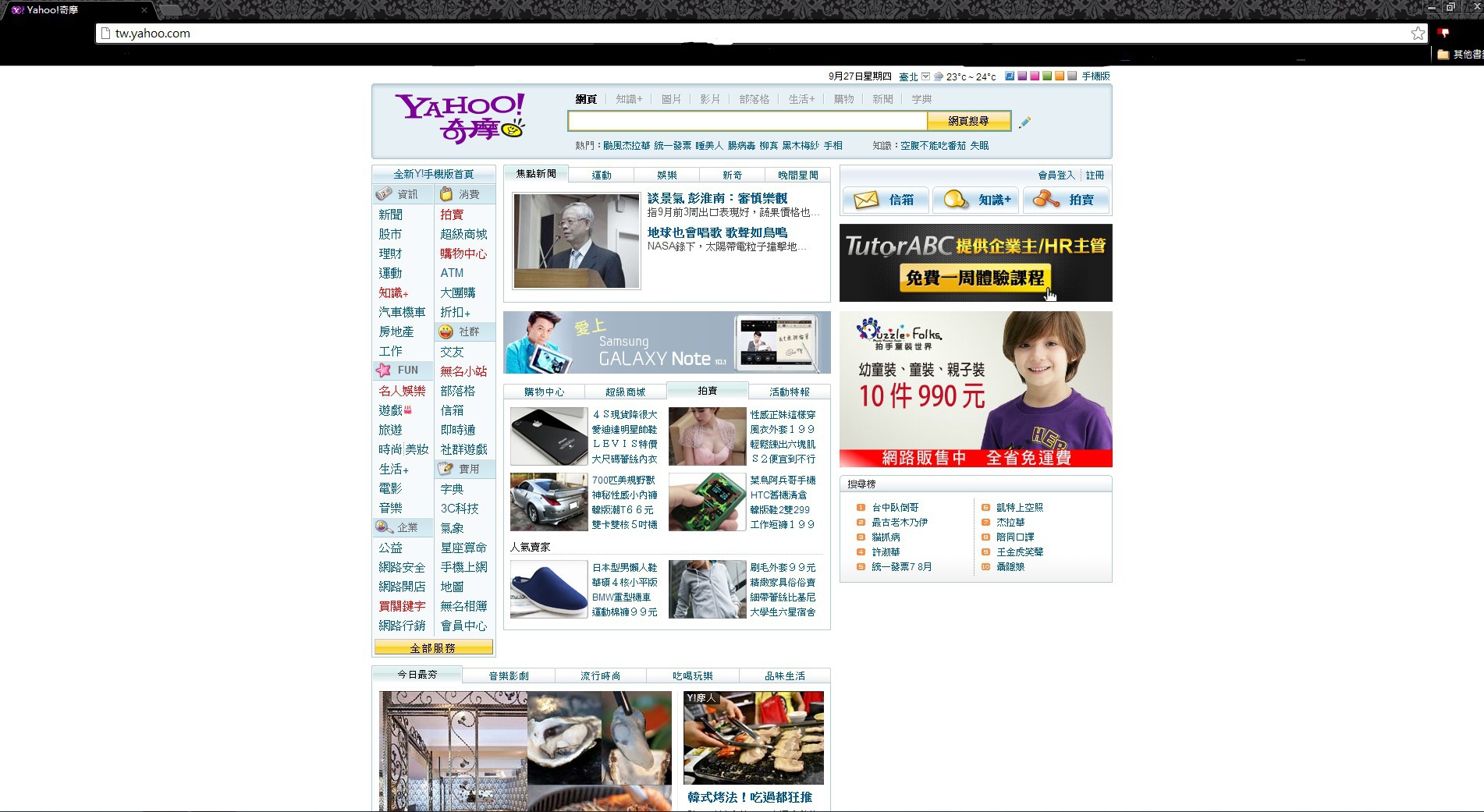The width and height of the screenshot is (1484, 812).
Task: Click rank 1 badge next to 台中臥倒哥
Action: pos(861,507)
